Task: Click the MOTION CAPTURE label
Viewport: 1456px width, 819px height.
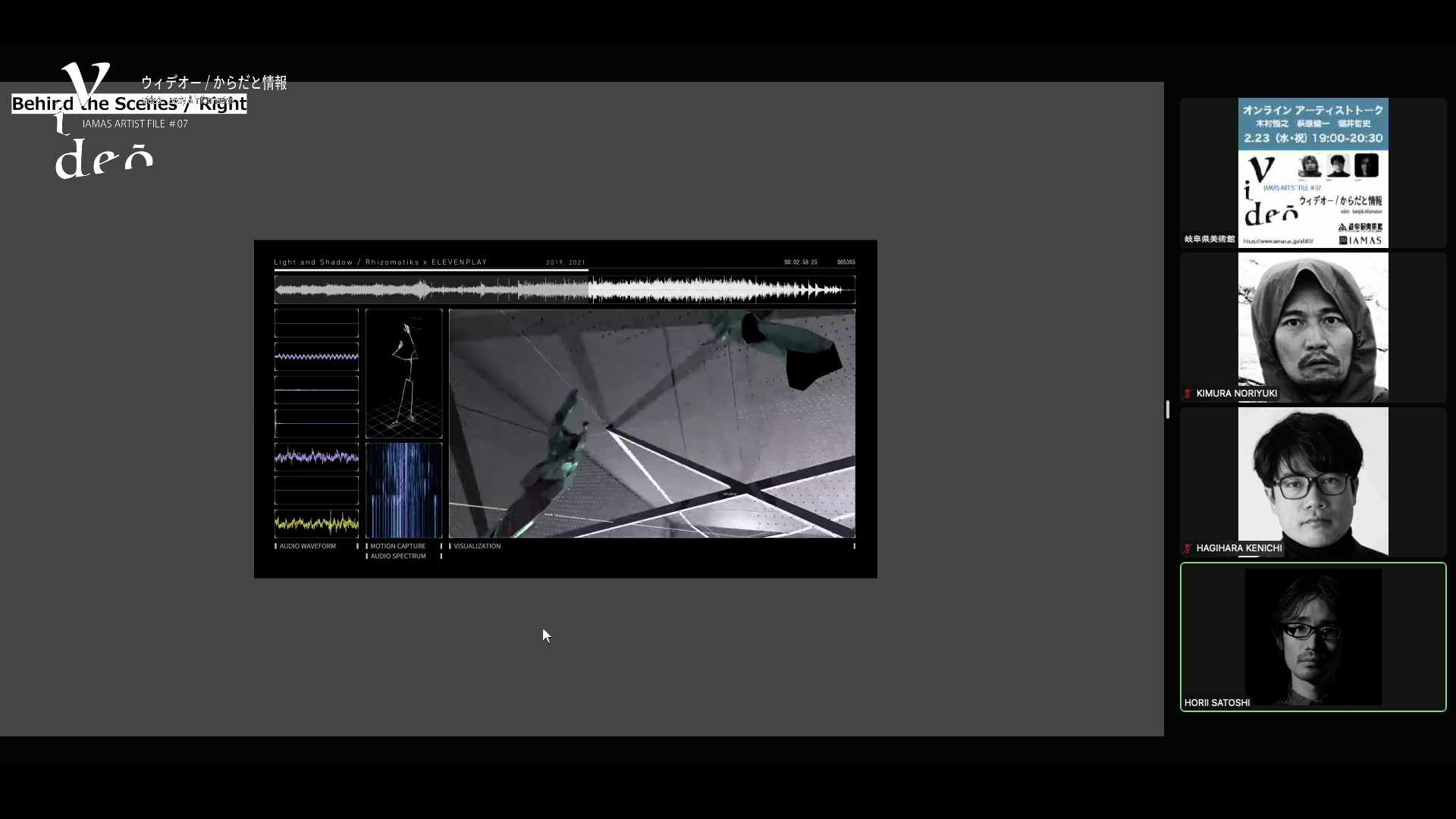Action: coord(398,546)
